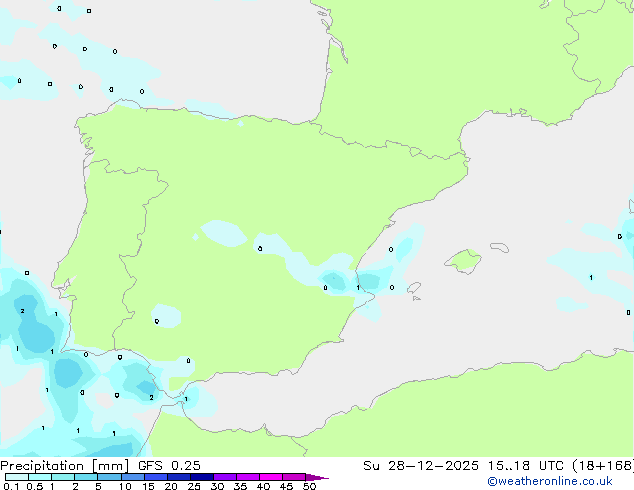634x490 pixels.
Task: Click the 5 mm legend color swatch
Action: click(109, 477)
